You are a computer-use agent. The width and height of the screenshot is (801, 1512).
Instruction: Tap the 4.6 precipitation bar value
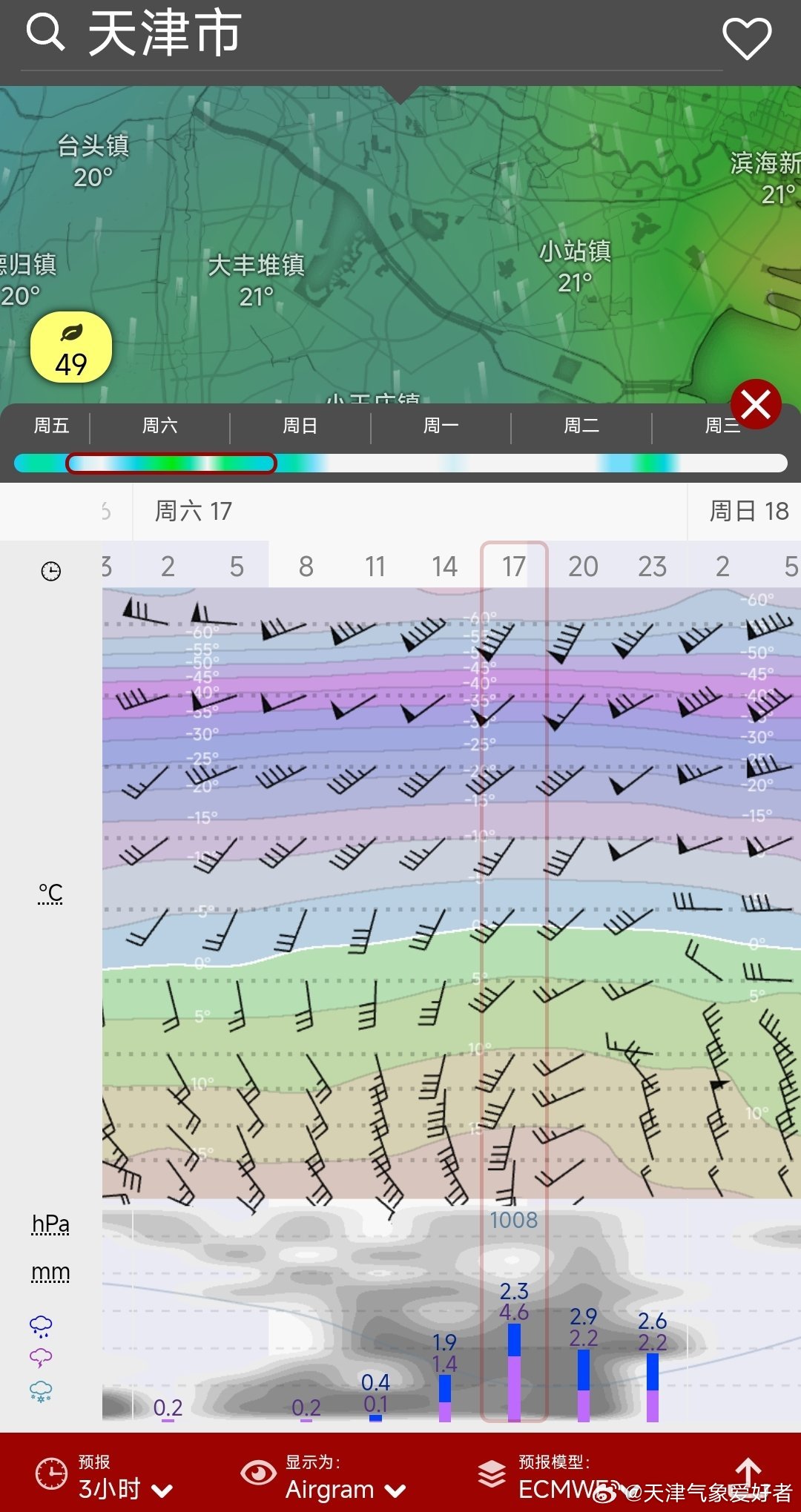point(513,1313)
